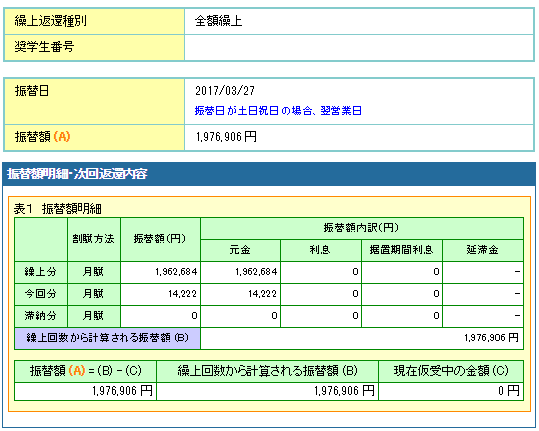Click the 振替額内訳(円) group header

coord(362,228)
